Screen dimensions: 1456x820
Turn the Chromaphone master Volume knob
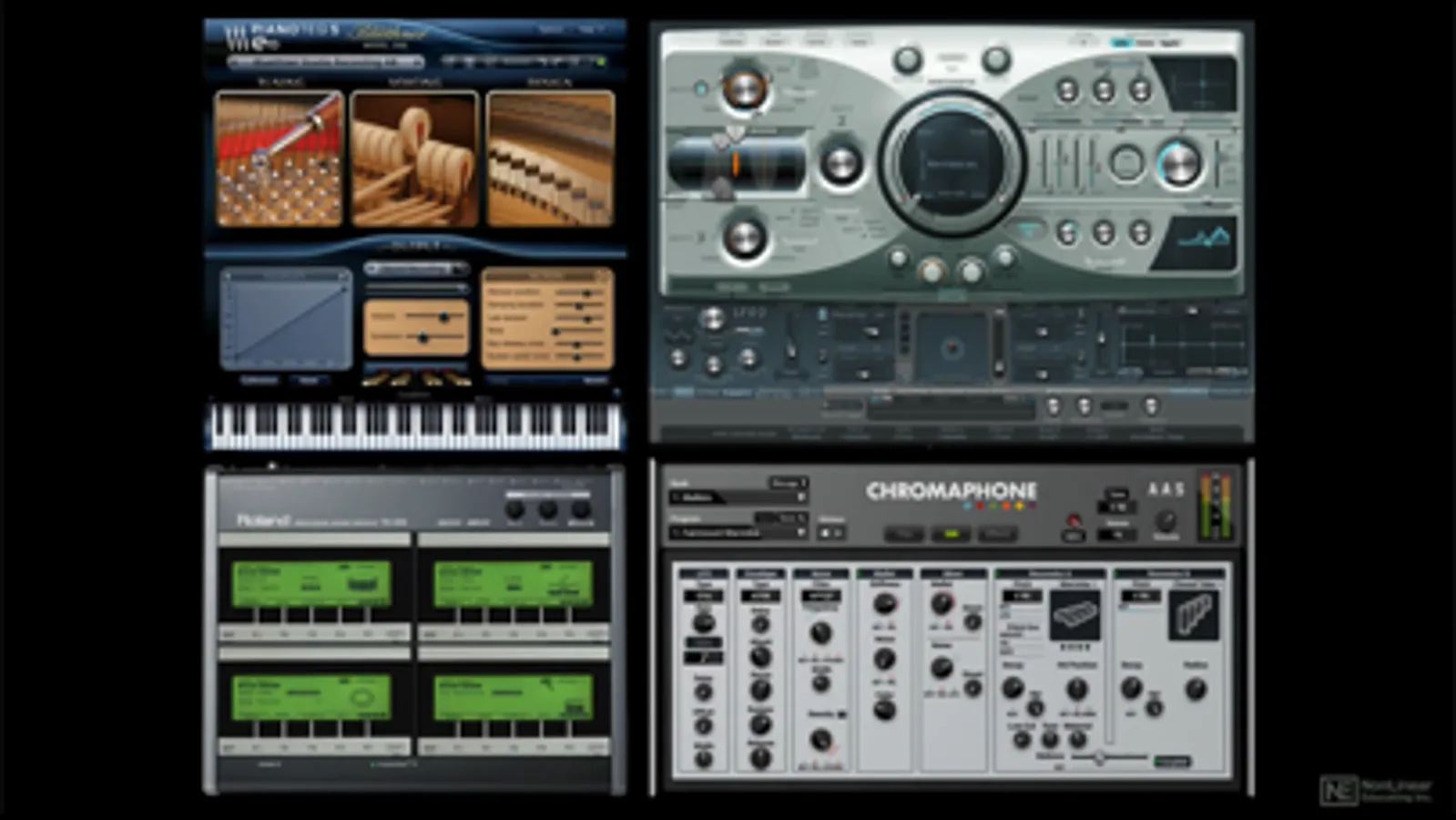pos(1166,520)
